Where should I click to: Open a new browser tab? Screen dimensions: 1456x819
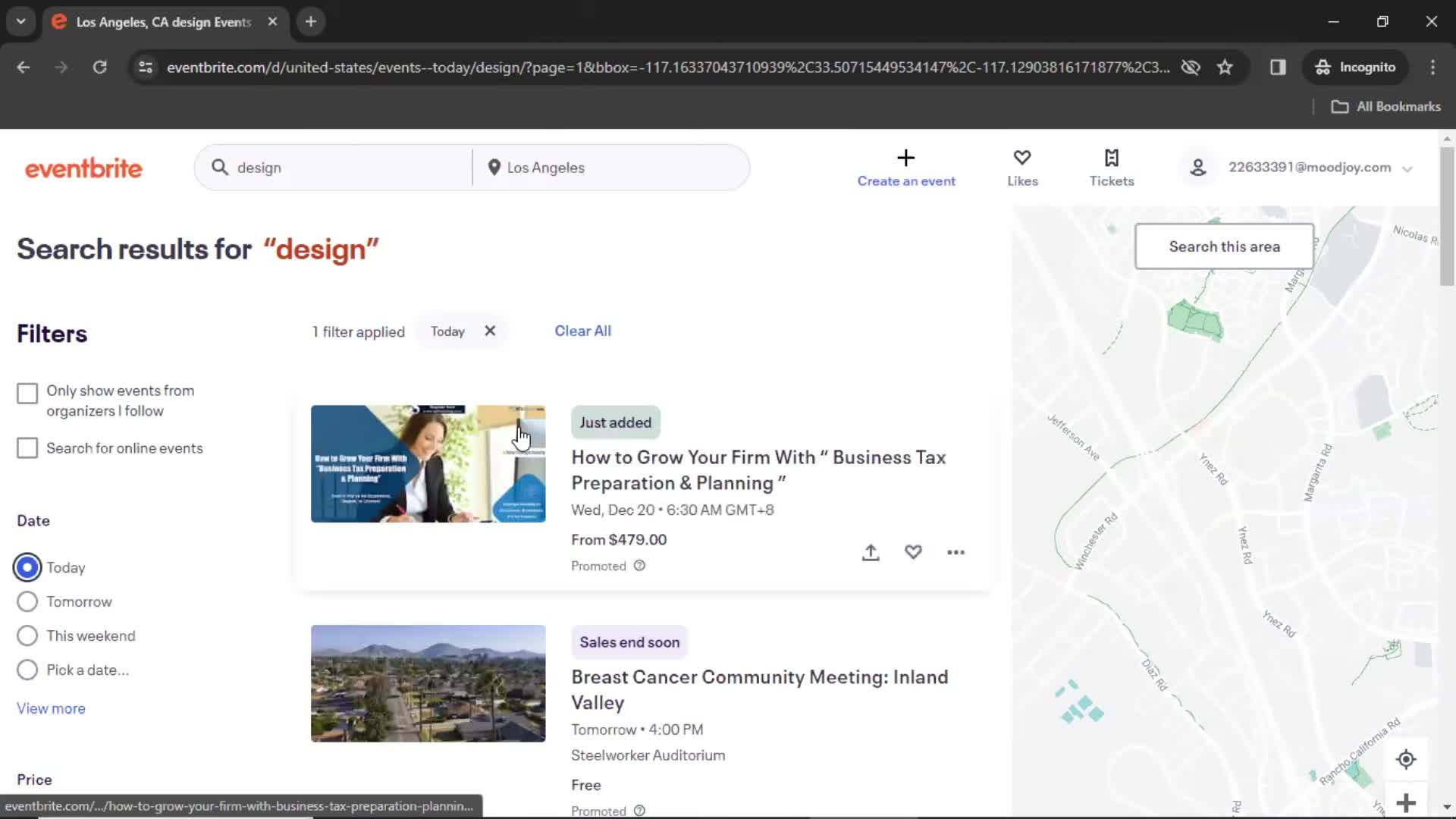coord(311,21)
